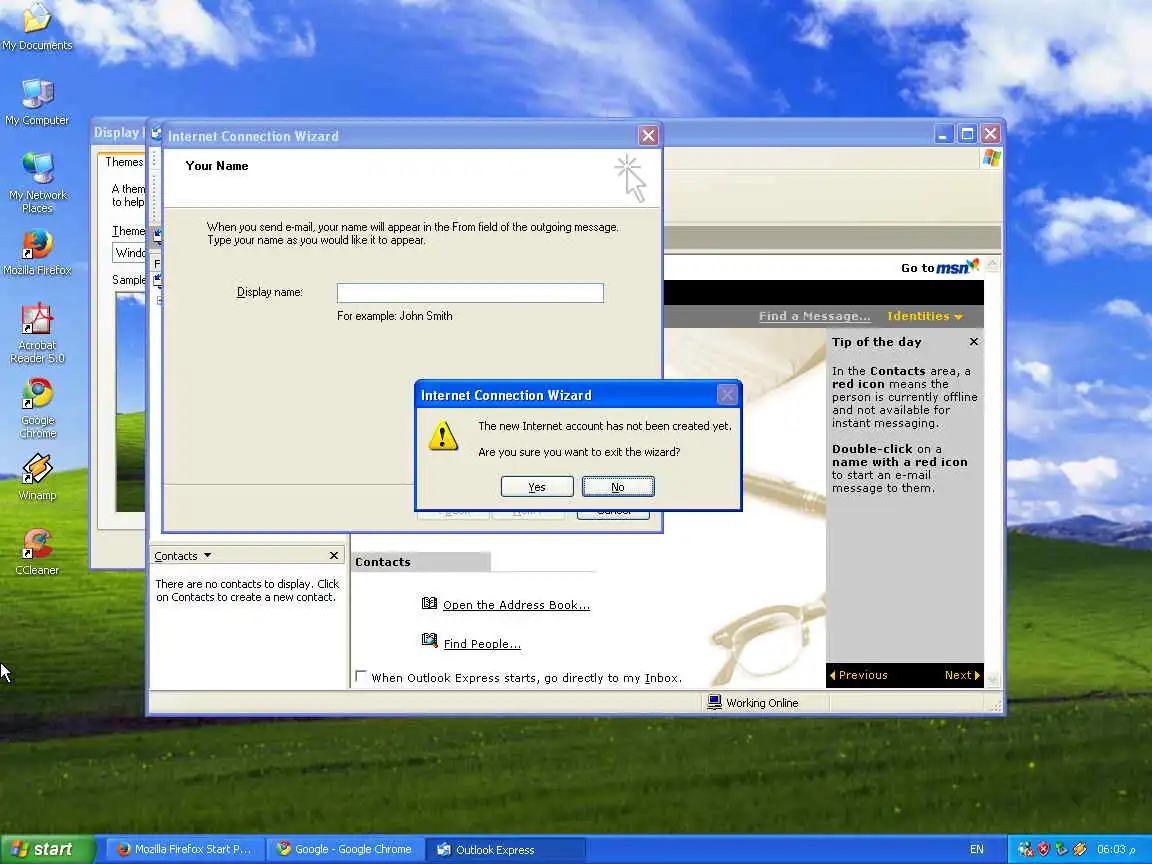
Task: Confirm exit with Yes button
Action: [537, 486]
